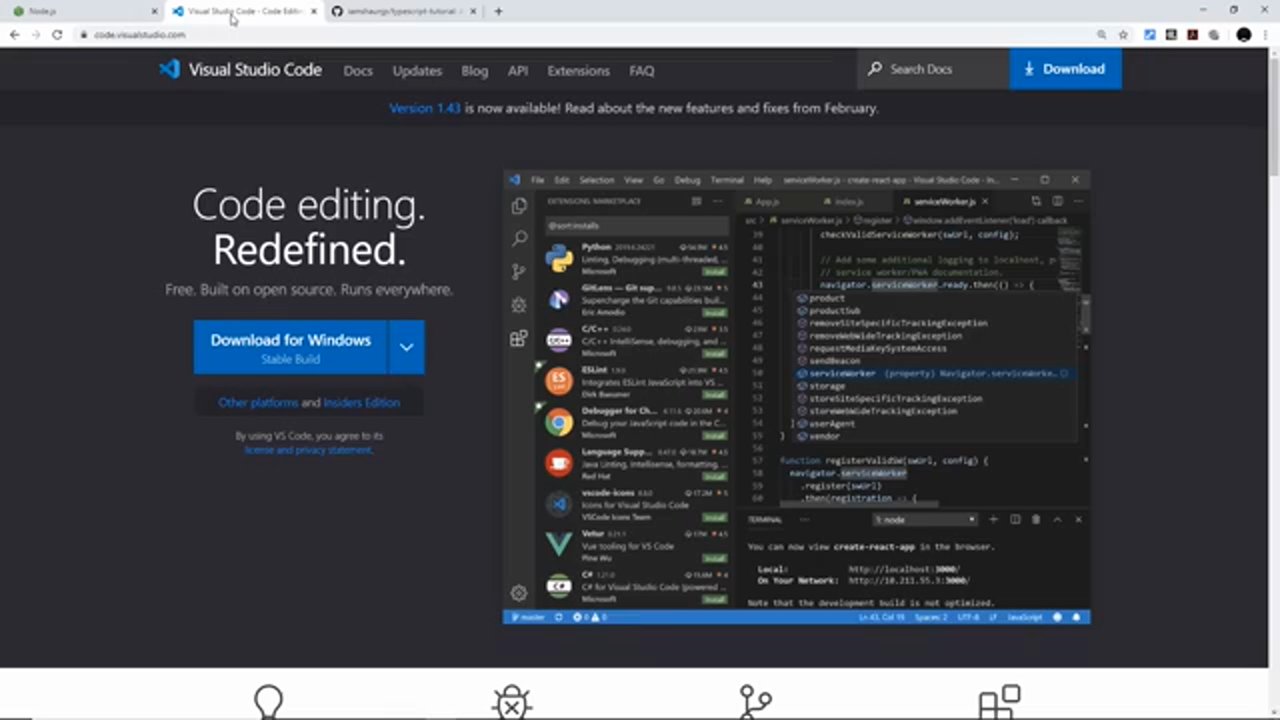Open the Docs page from site navigation
Viewport: 1280px width, 720px height.
pyautogui.click(x=358, y=71)
